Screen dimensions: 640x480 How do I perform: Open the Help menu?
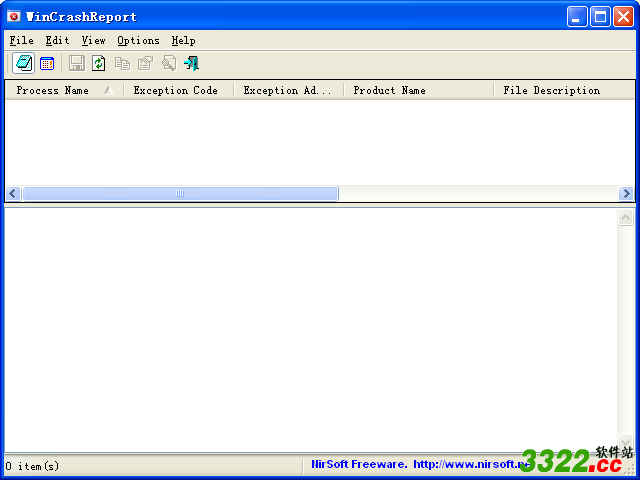coord(183,40)
